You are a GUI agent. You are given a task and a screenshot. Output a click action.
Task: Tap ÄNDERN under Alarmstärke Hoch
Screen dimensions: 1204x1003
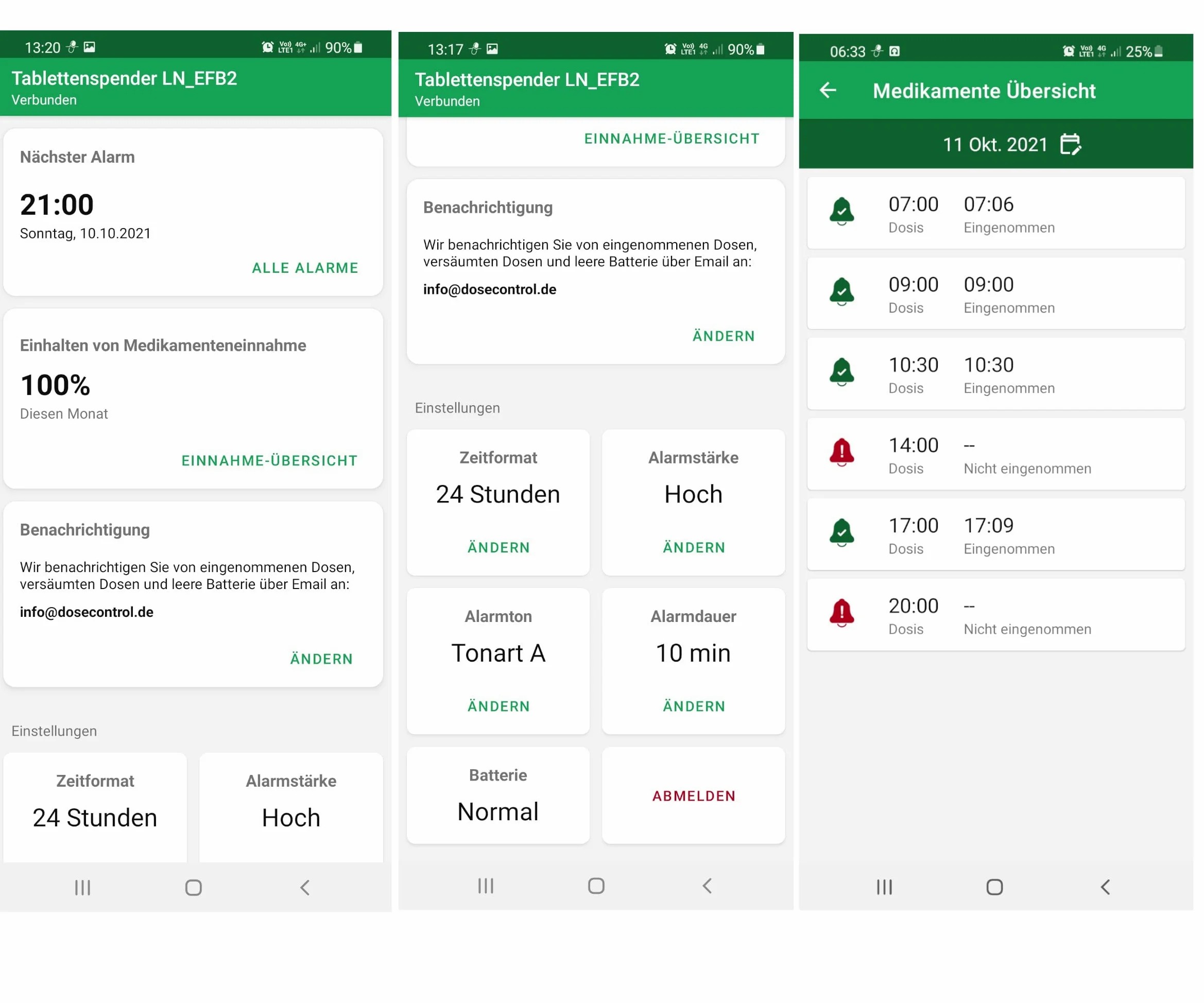(694, 547)
